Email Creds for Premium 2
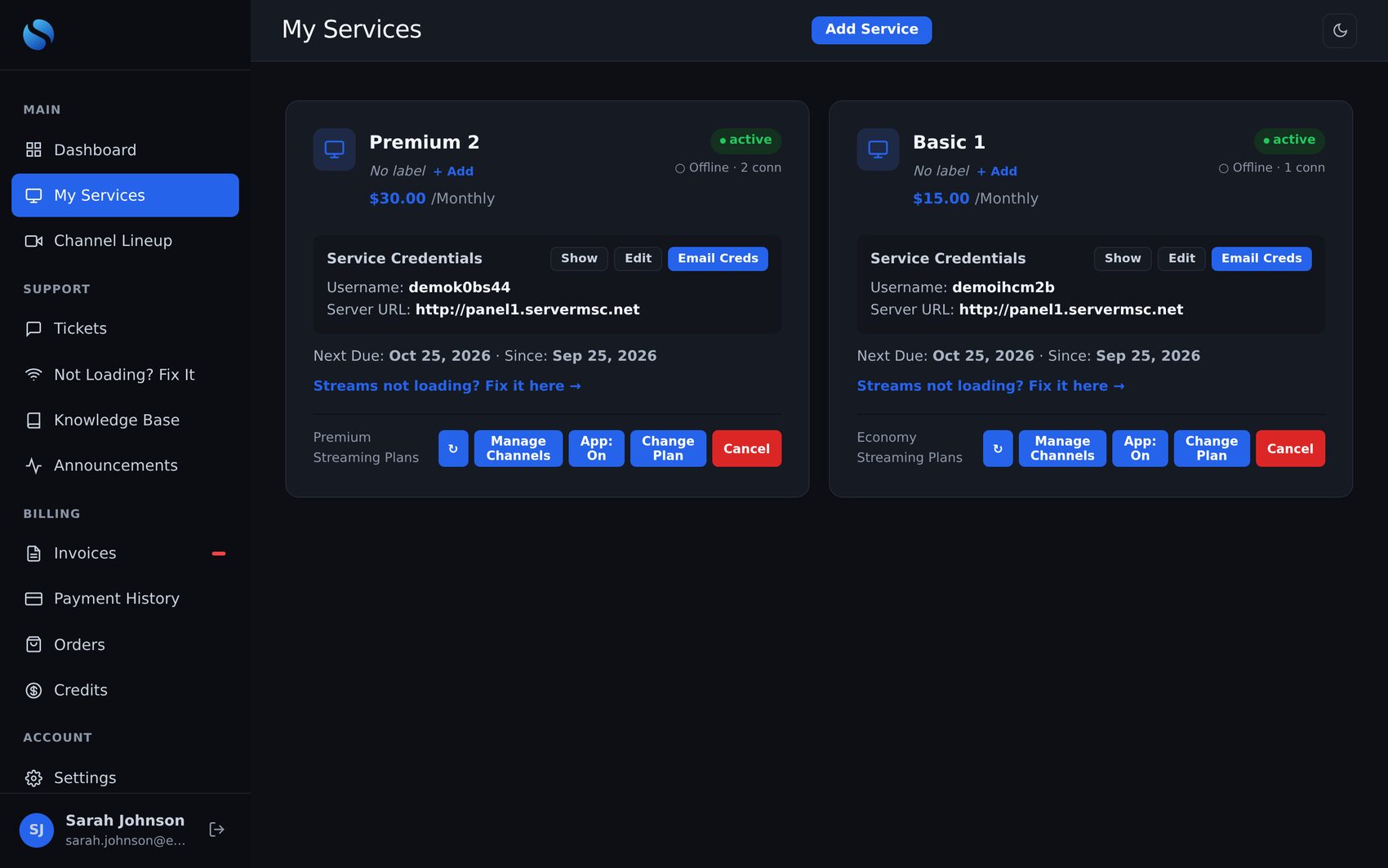The width and height of the screenshot is (1388, 868). click(718, 259)
